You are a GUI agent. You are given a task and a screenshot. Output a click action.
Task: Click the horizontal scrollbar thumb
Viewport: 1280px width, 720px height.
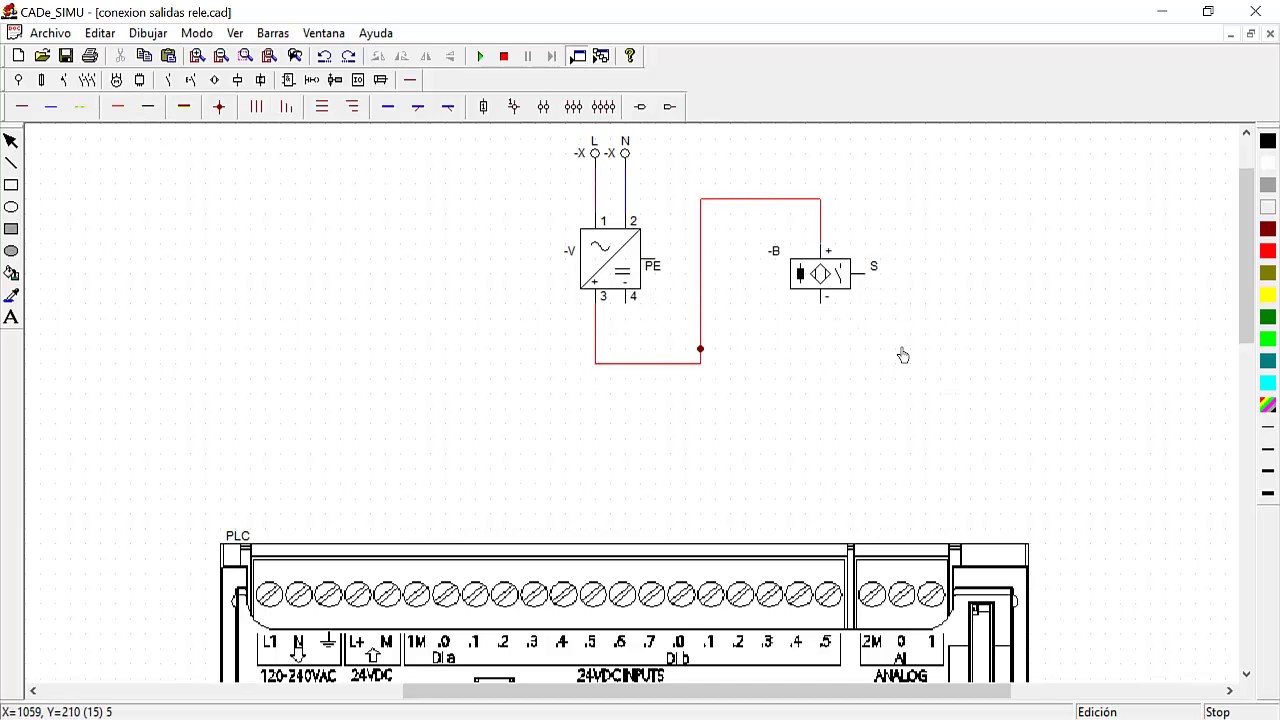[706, 691]
